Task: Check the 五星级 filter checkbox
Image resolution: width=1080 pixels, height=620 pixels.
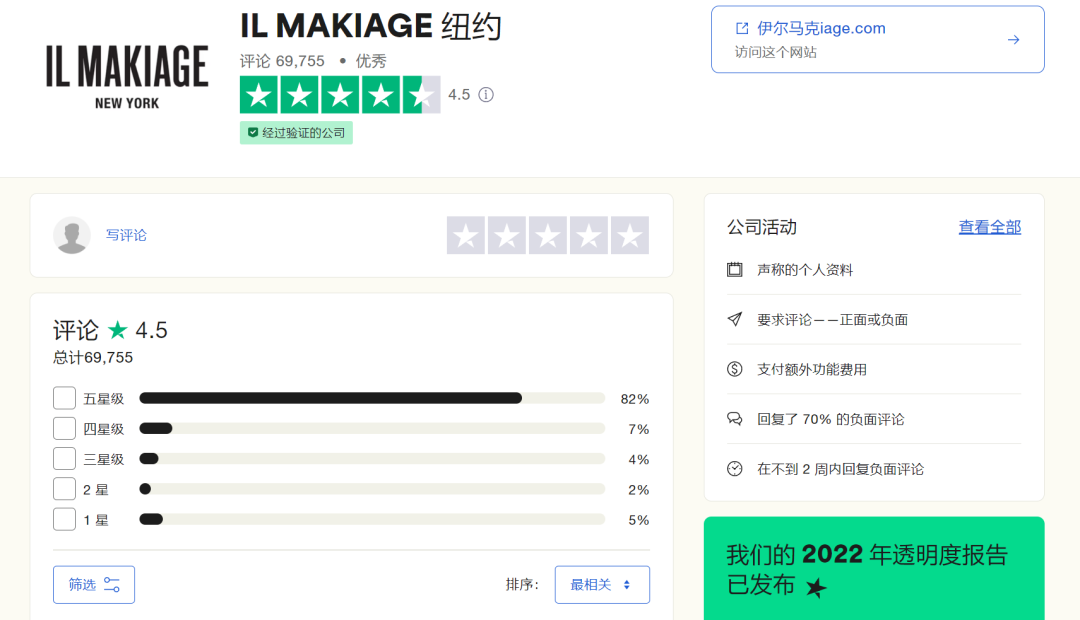Action: coord(64,398)
